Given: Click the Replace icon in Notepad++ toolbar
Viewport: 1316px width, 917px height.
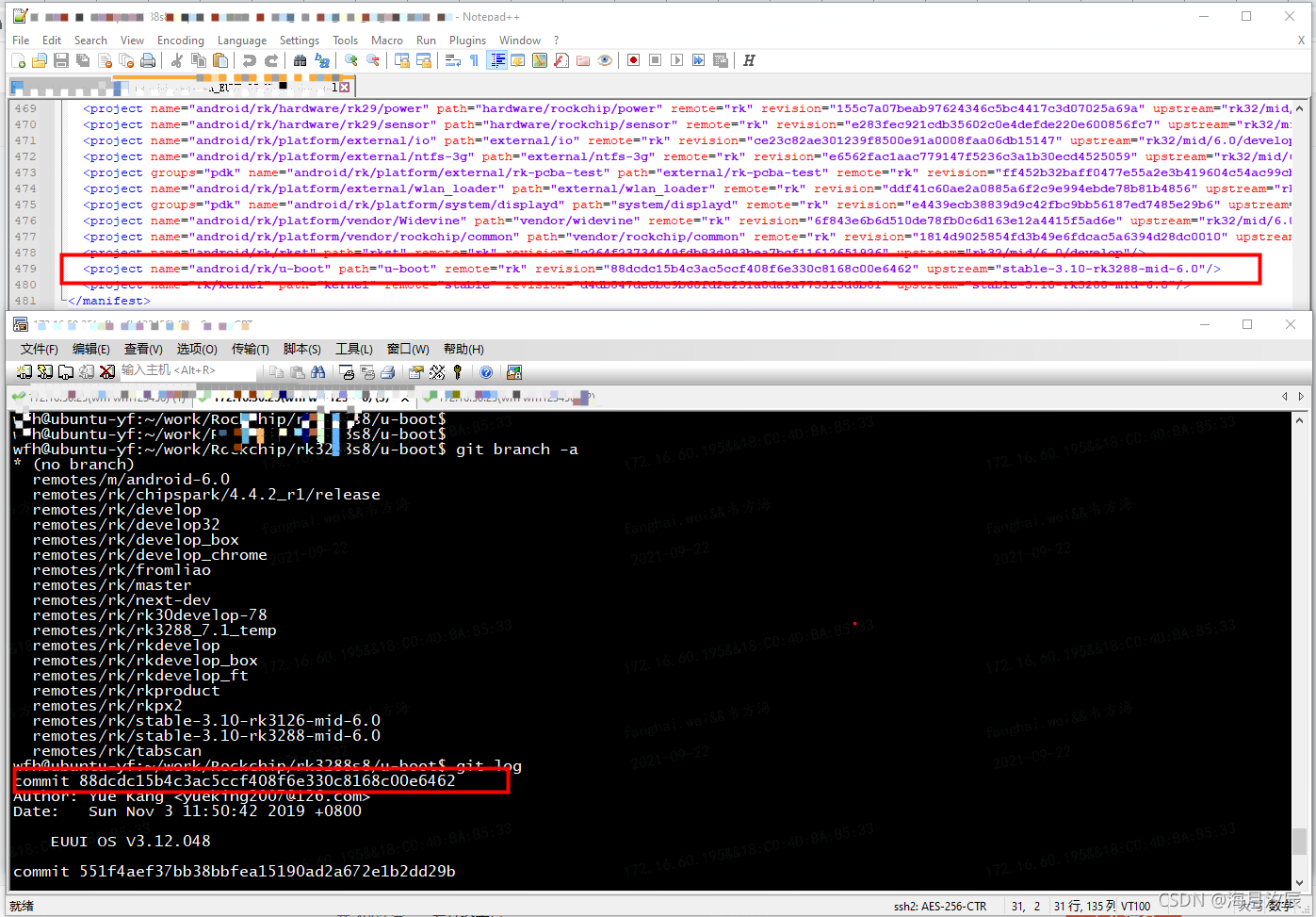Looking at the screenshot, I should coord(322,60).
